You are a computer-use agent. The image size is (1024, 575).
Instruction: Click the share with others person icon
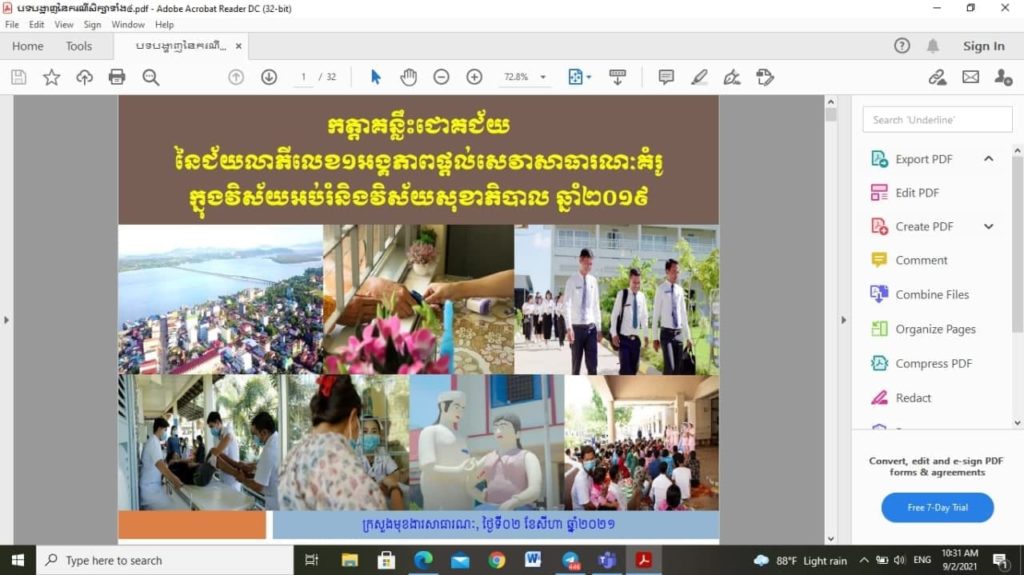[1003, 77]
